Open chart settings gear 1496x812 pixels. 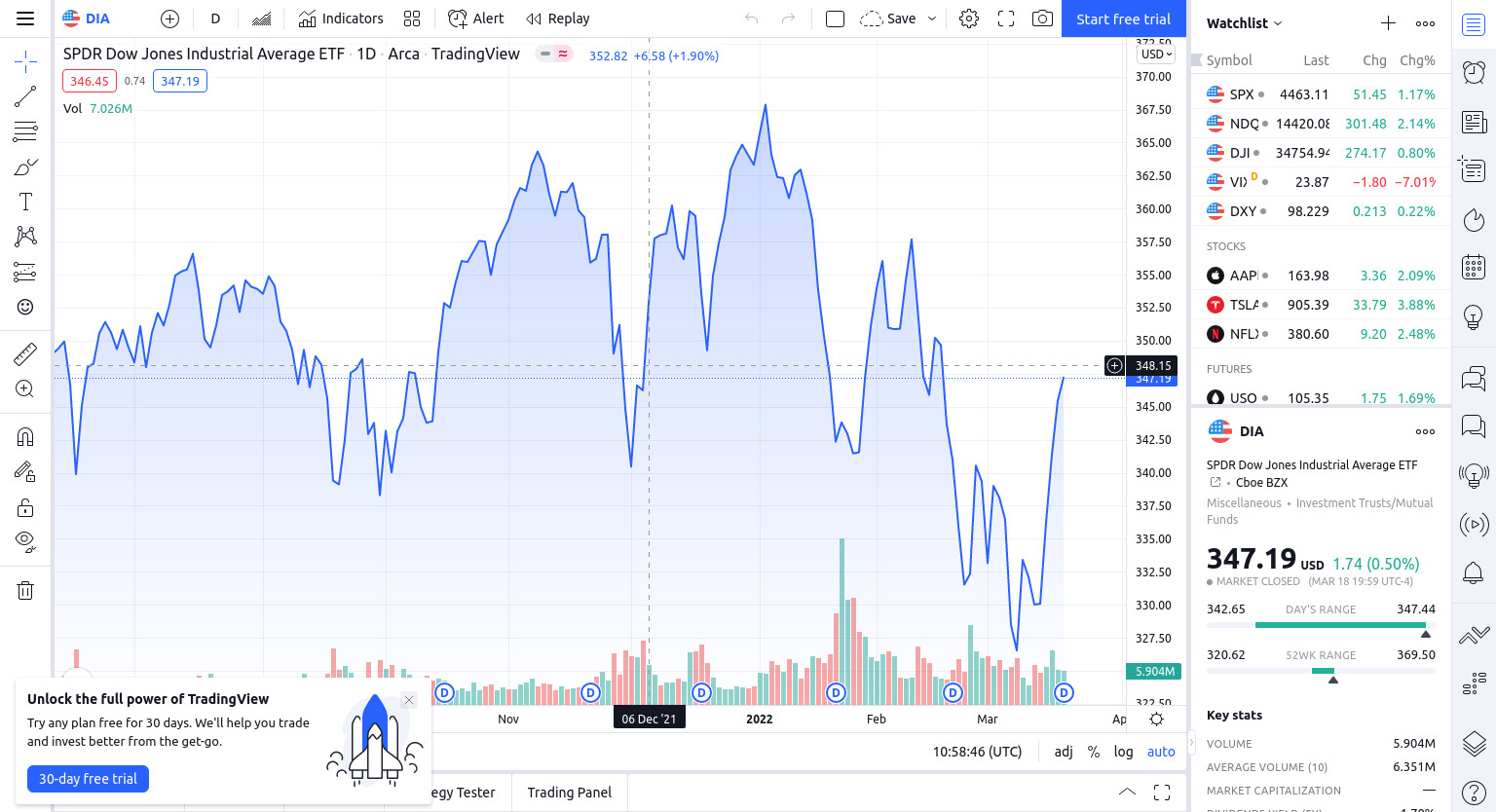969,18
